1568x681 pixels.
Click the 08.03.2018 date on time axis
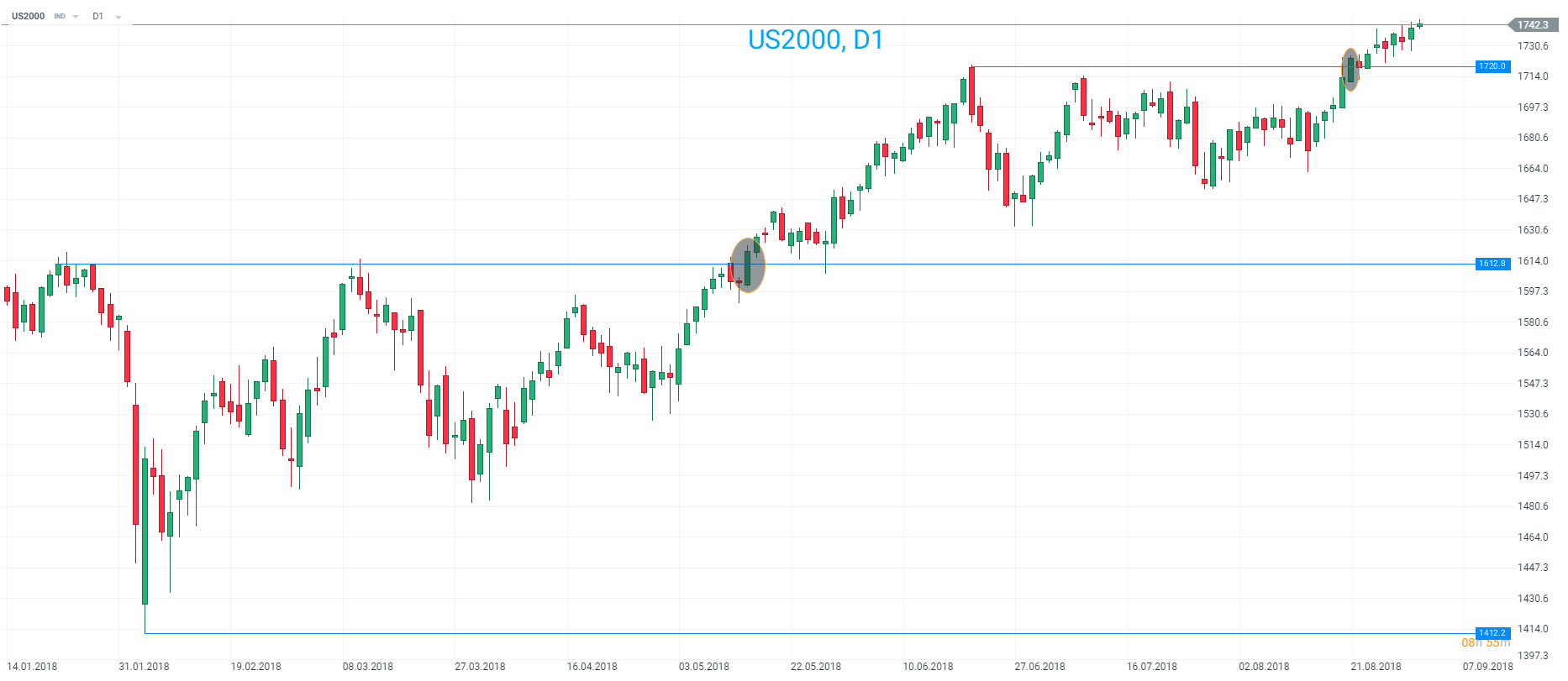click(368, 667)
